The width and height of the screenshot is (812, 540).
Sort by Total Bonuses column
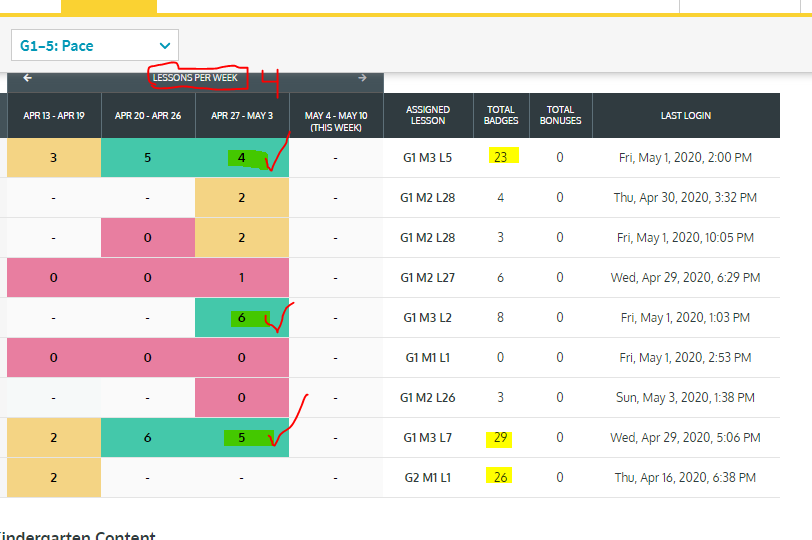click(560, 115)
